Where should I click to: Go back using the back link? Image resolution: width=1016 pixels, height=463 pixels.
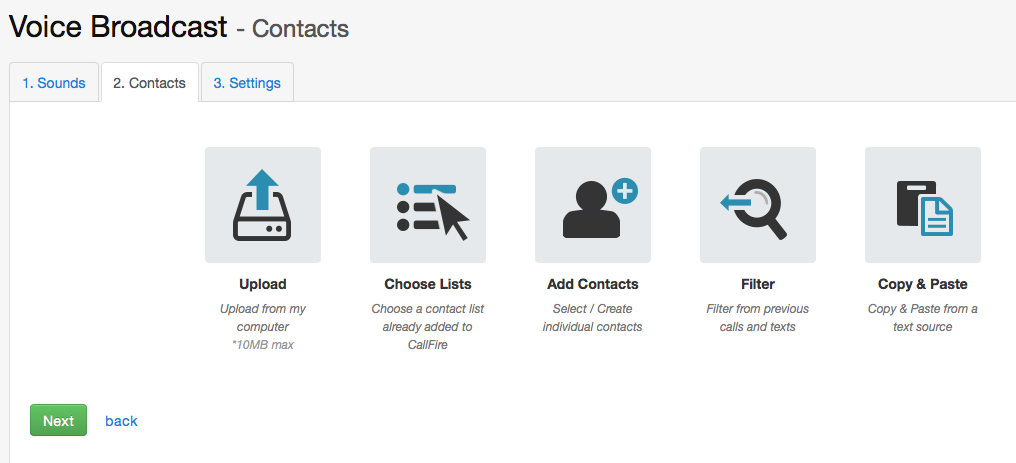121,421
